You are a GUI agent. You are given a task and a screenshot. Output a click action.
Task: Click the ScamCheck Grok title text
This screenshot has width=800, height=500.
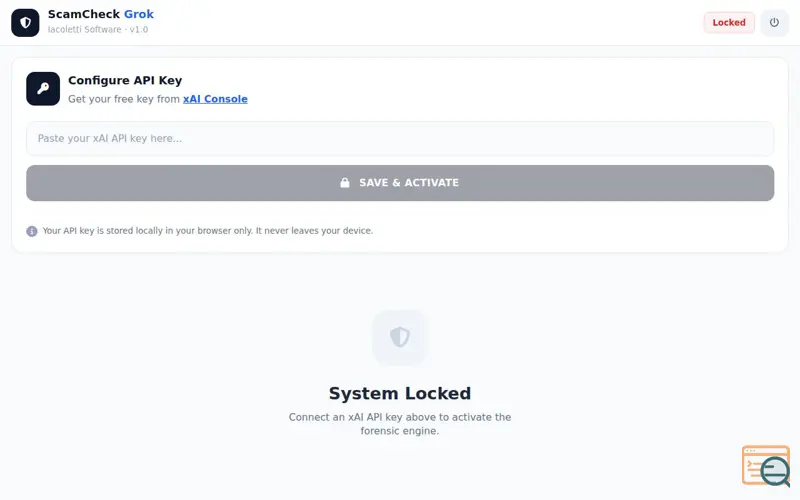coord(101,14)
